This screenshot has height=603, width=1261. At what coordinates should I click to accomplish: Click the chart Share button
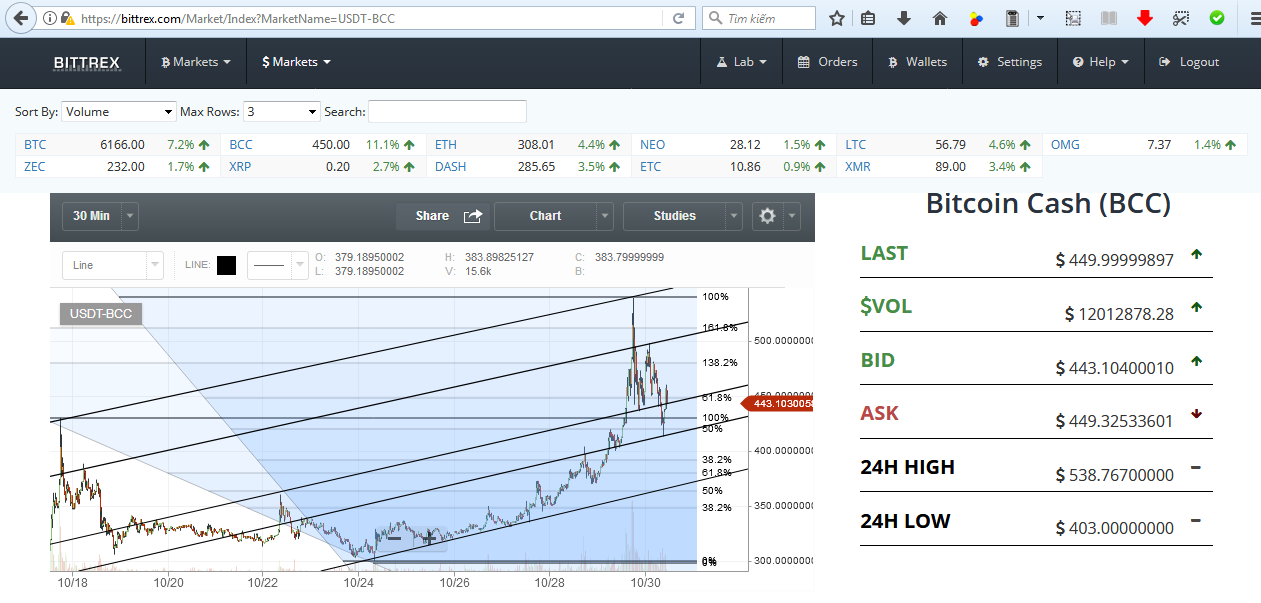[444, 216]
